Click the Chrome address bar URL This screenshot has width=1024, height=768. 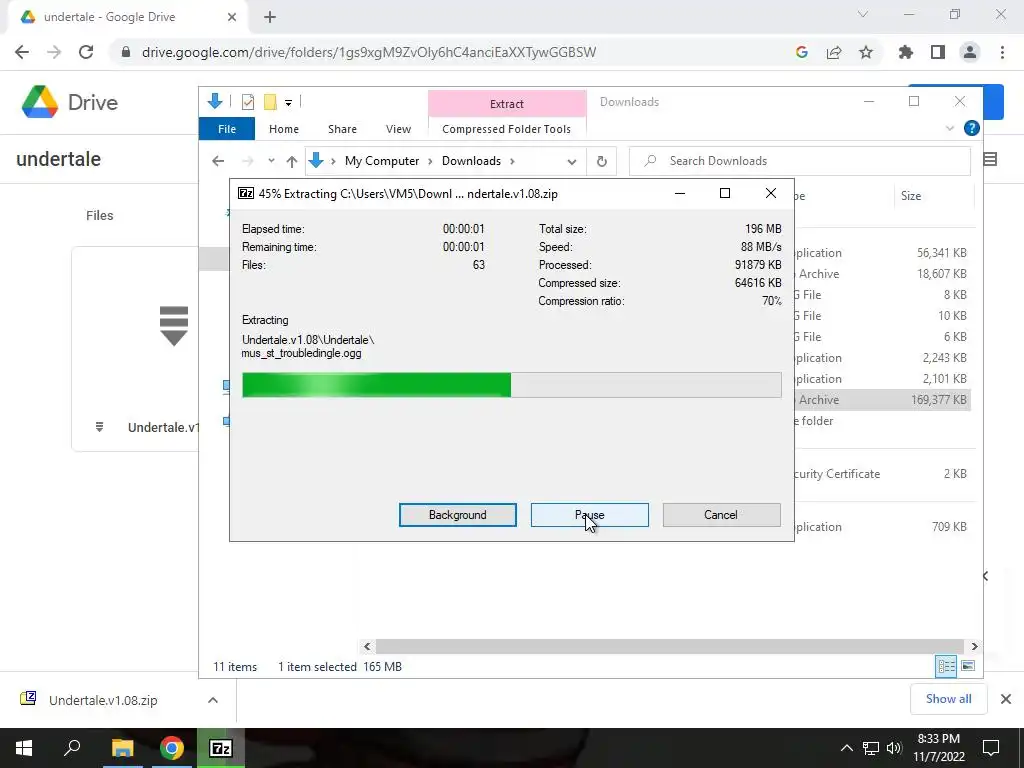[369, 52]
